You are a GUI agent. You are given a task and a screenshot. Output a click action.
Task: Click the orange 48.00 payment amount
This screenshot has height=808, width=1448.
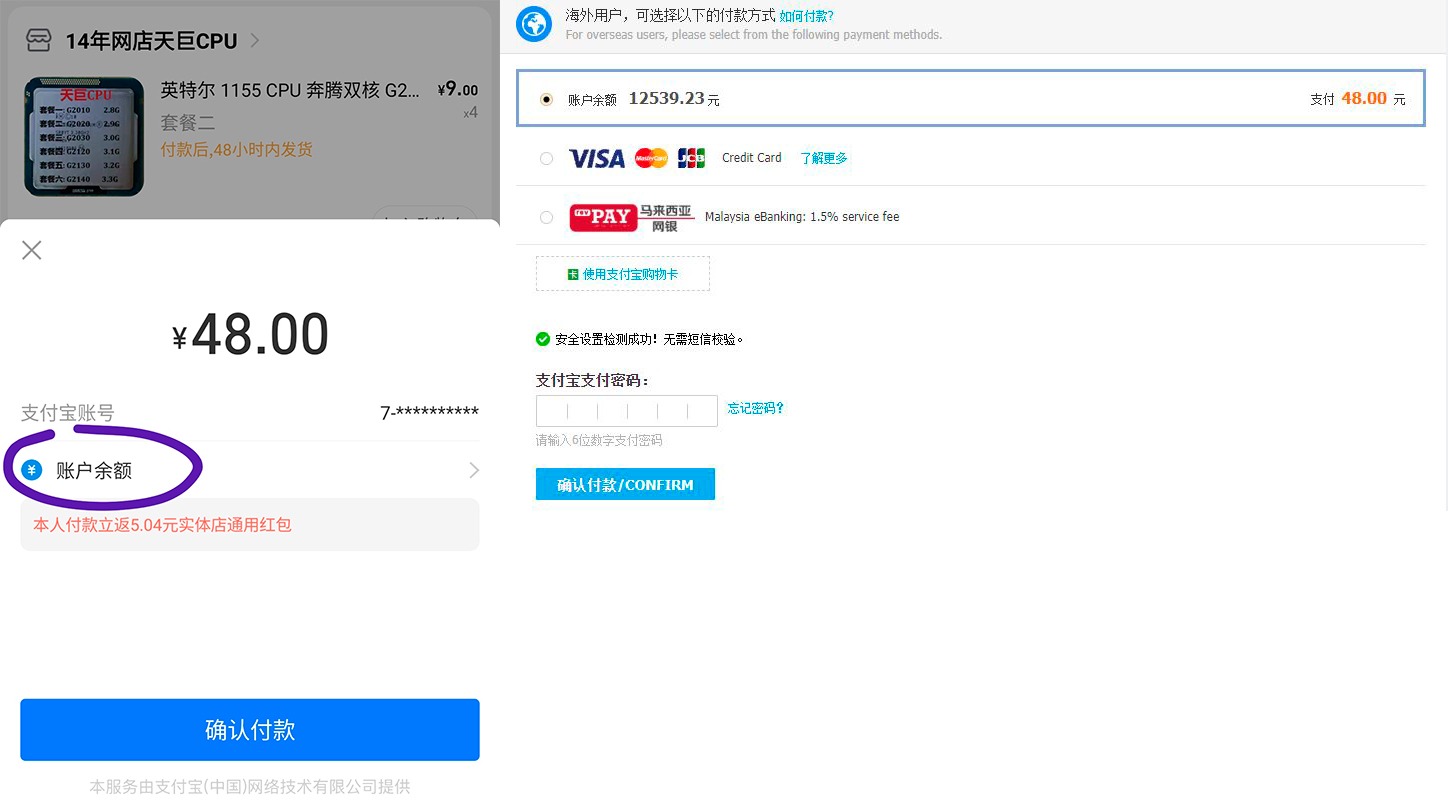tap(1364, 98)
